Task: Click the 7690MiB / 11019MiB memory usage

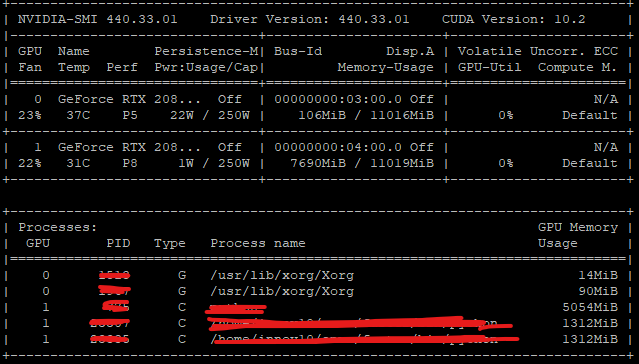Action: (x=362, y=163)
